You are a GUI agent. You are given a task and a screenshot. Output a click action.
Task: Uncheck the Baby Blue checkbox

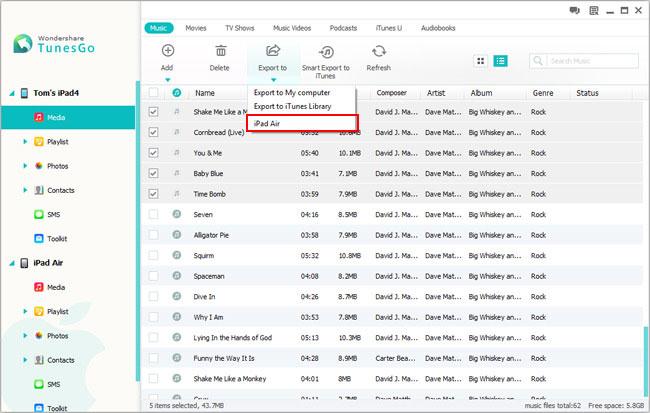[x=153, y=173]
